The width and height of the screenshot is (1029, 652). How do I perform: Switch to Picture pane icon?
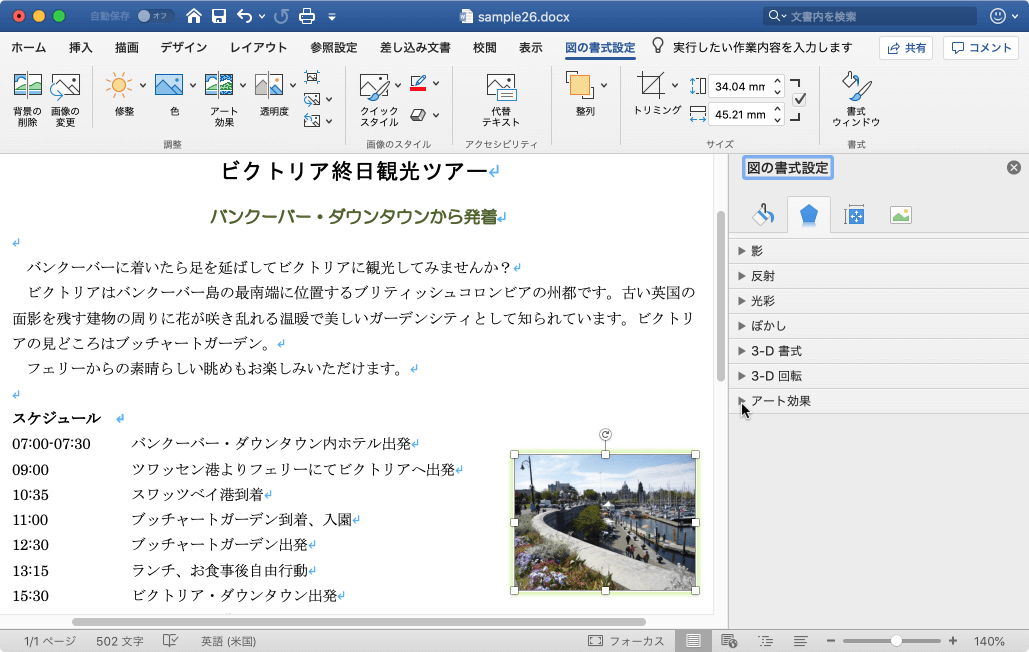point(900,214)
